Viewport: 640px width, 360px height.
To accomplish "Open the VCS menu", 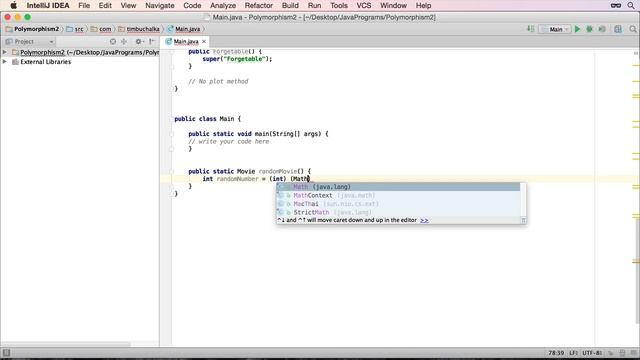I will click(364, 5).
